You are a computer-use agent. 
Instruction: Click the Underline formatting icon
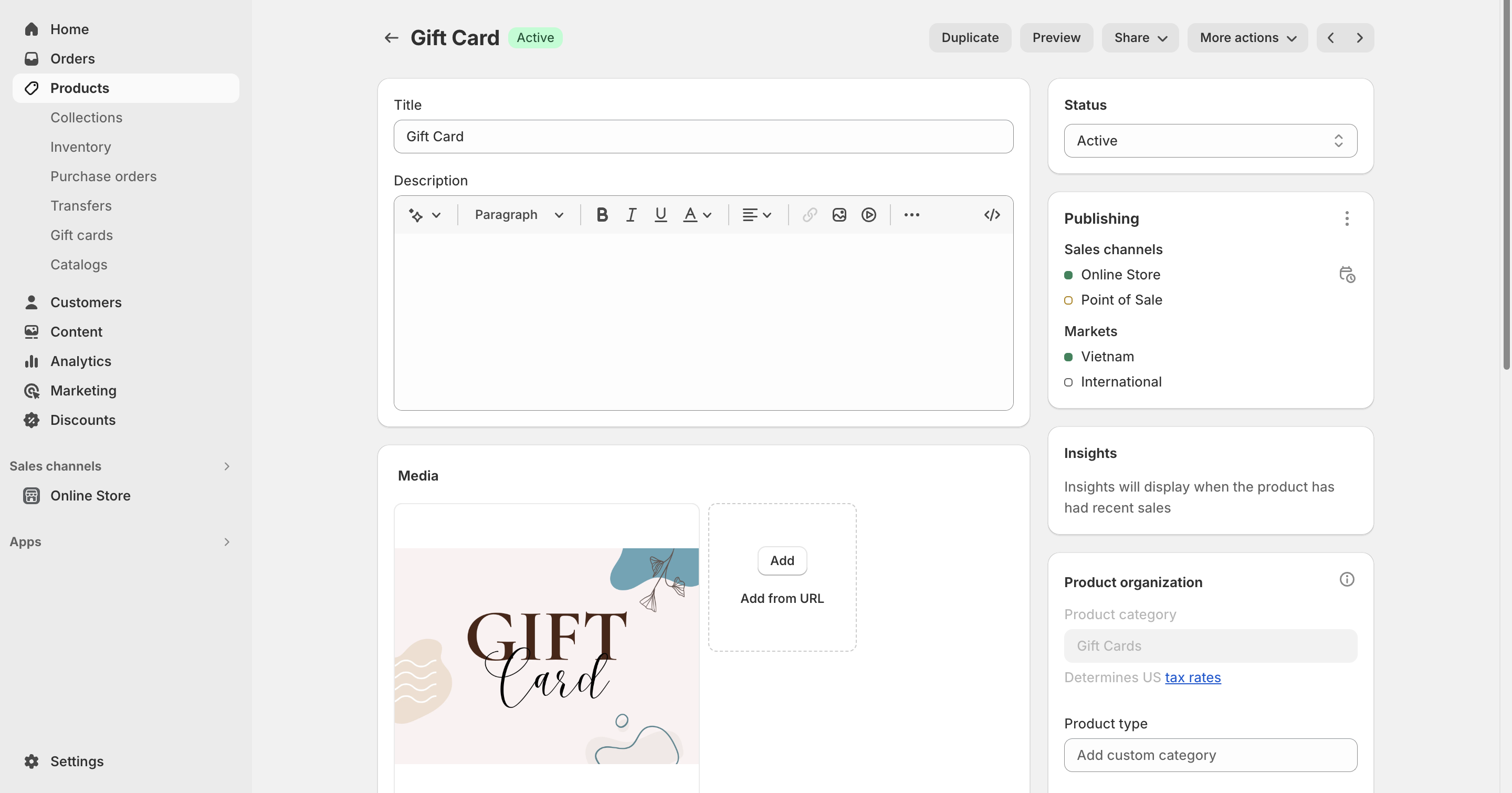pos(660,215)
